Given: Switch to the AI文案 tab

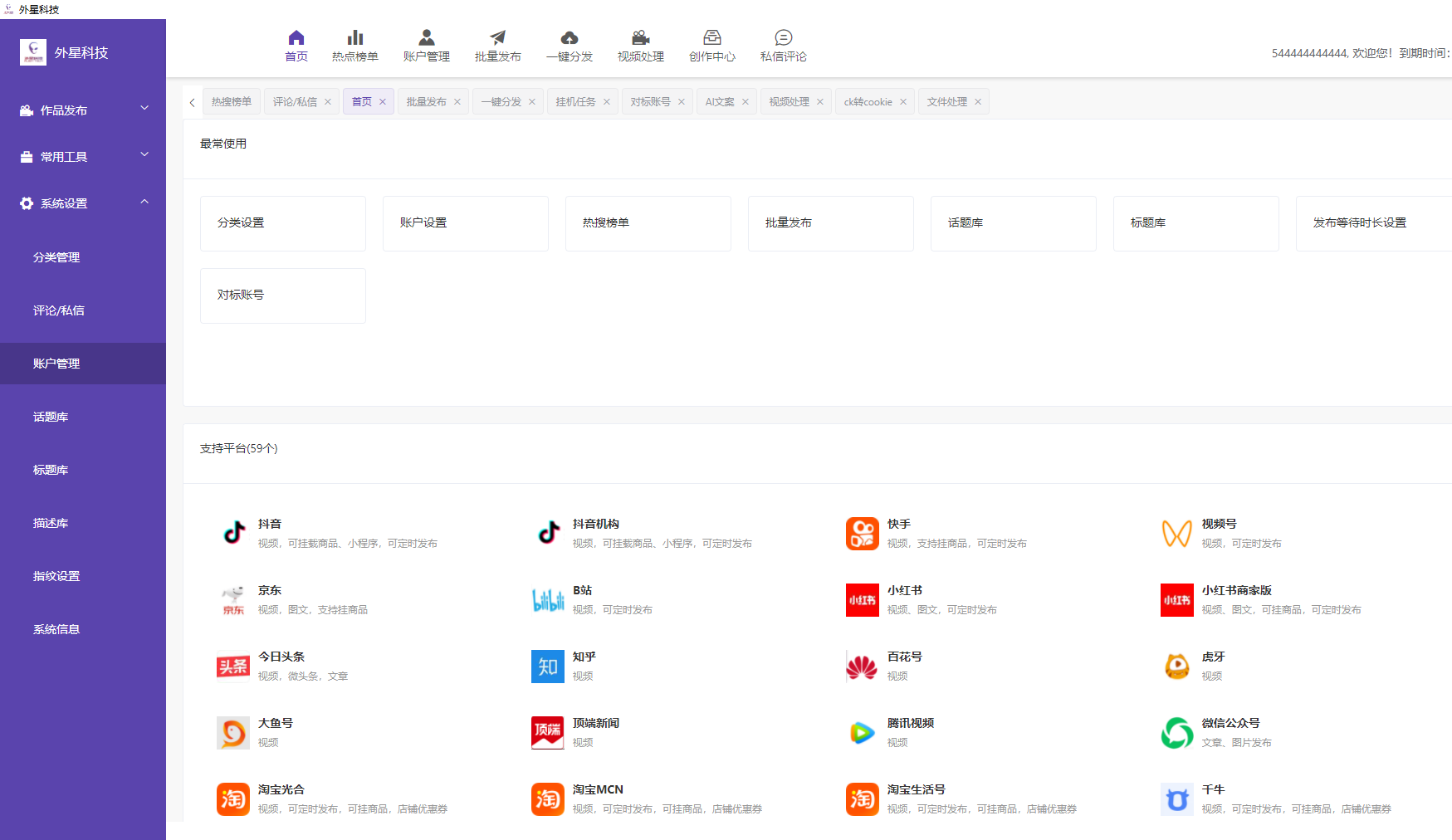Looking at the screenshot, I should point(720,102).
